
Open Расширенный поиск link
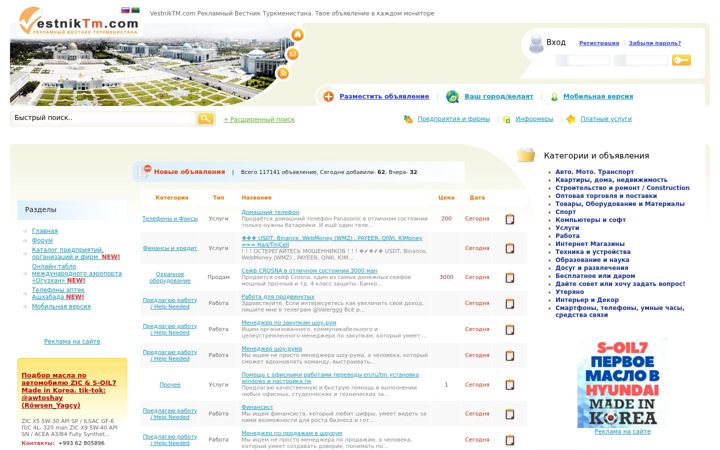[x=259, y=119]
